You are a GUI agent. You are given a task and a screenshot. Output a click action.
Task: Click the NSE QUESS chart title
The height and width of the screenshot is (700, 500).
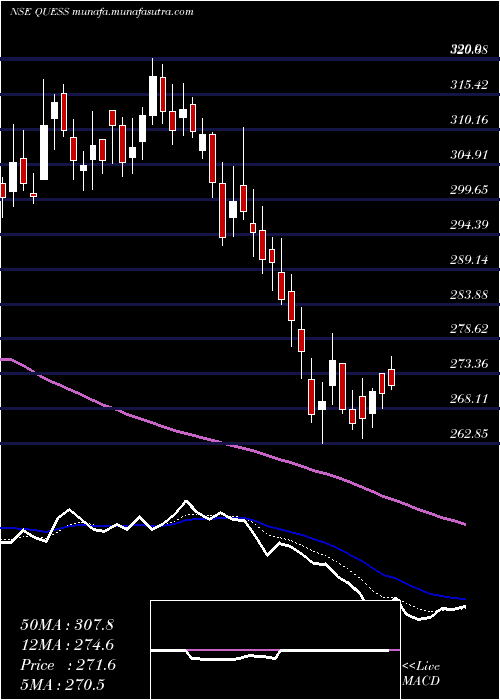coord(102,12)
